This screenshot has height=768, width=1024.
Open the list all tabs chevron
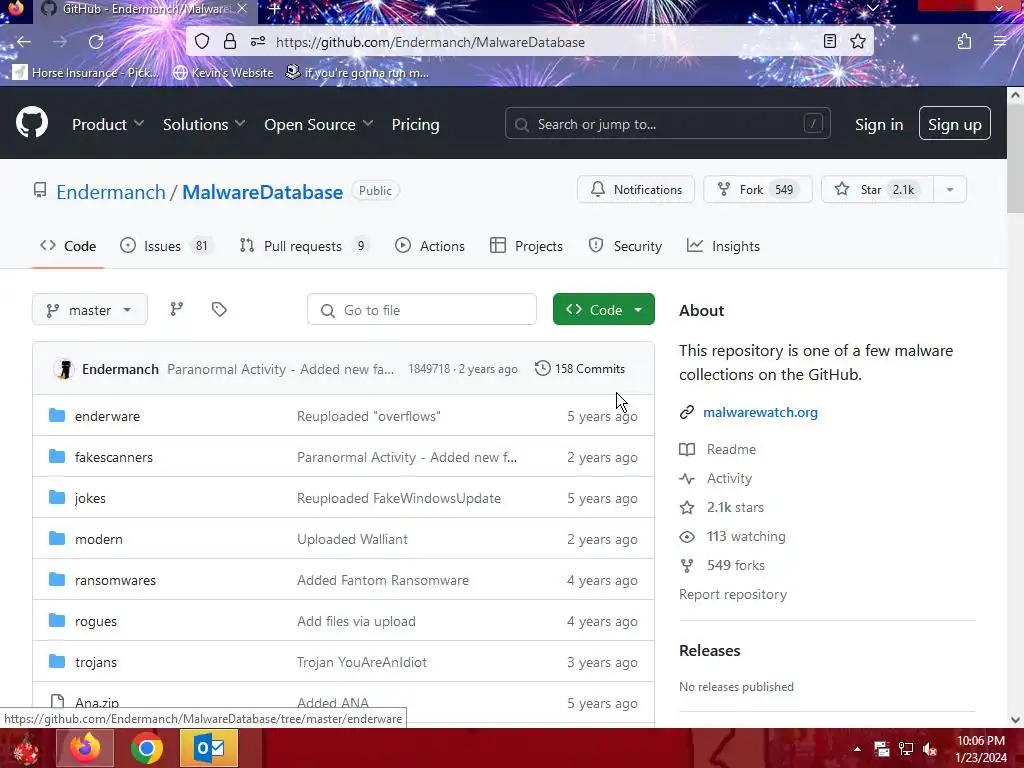(x=872, y=8)
